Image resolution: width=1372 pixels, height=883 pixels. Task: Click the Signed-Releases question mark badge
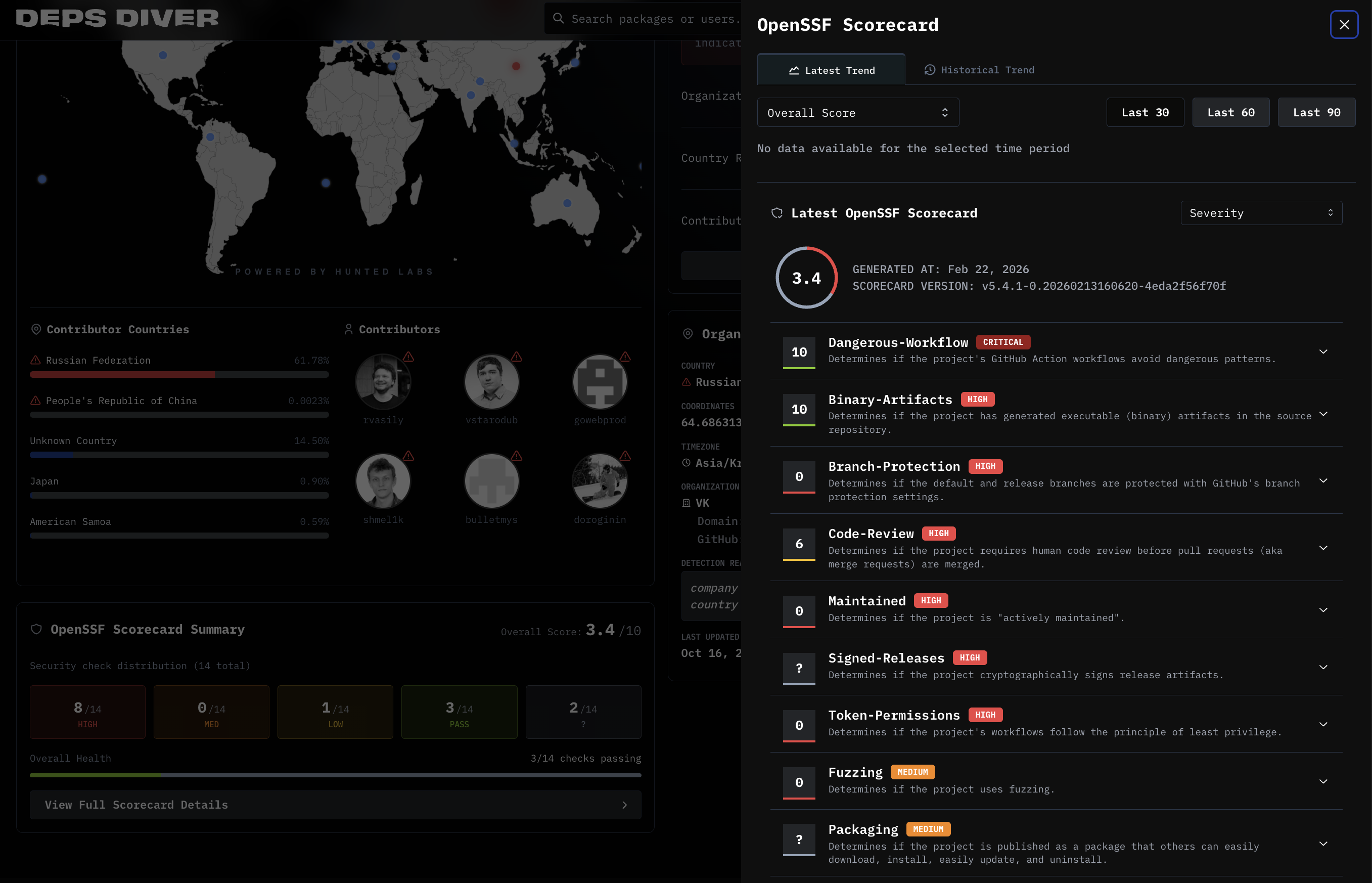tap(799, 668)
